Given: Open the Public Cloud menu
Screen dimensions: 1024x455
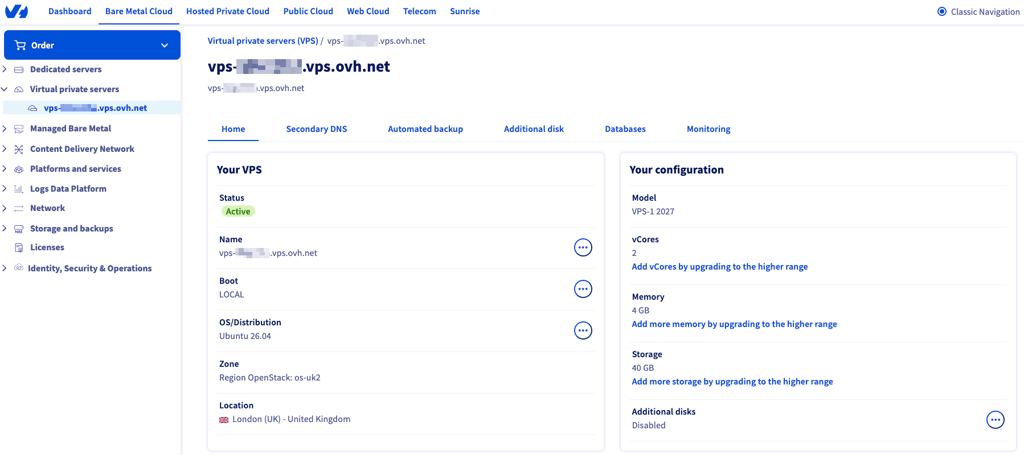Looking at the screenshot, I should (308, 11).
